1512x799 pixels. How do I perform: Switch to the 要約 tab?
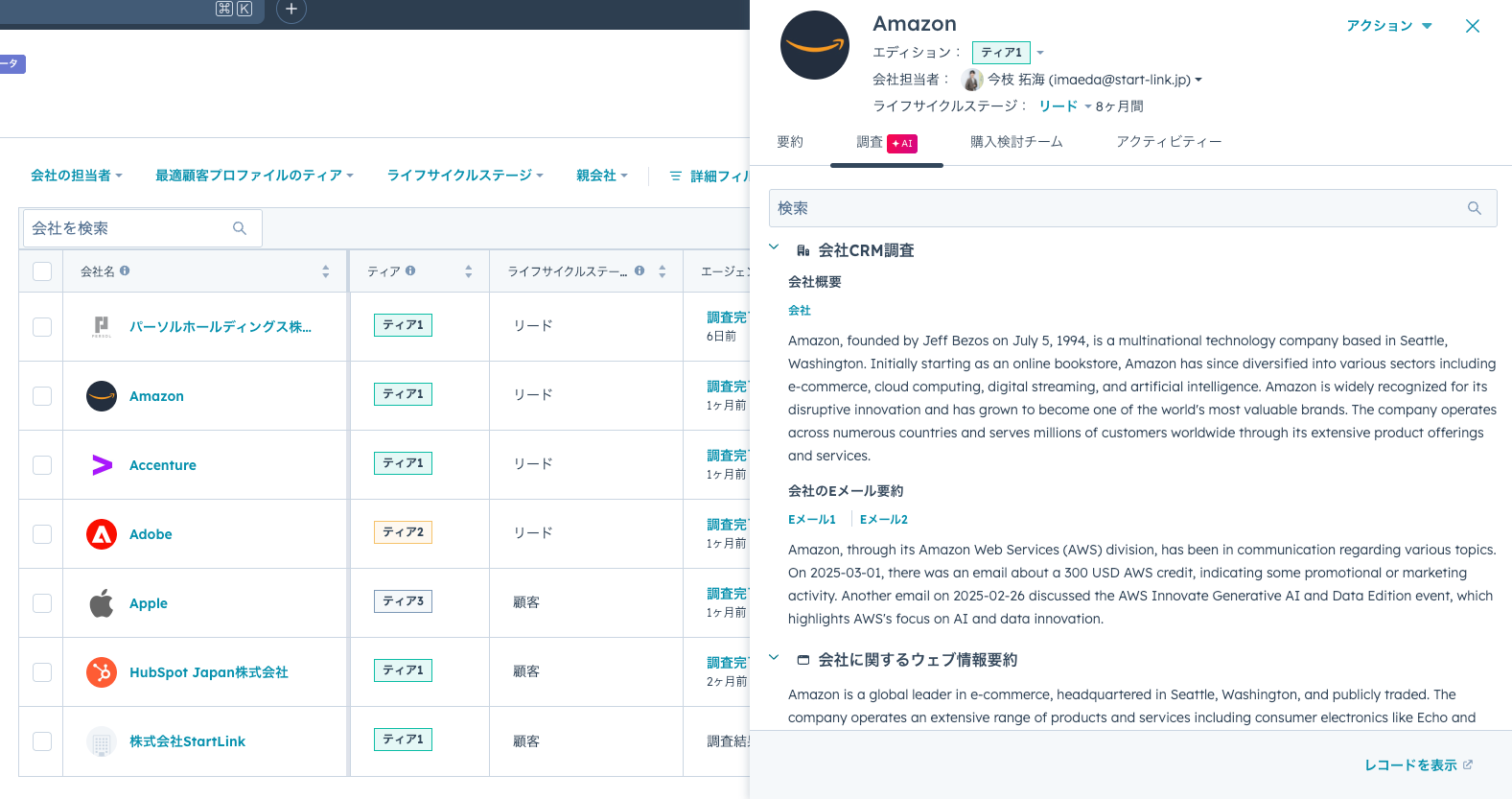790,142
